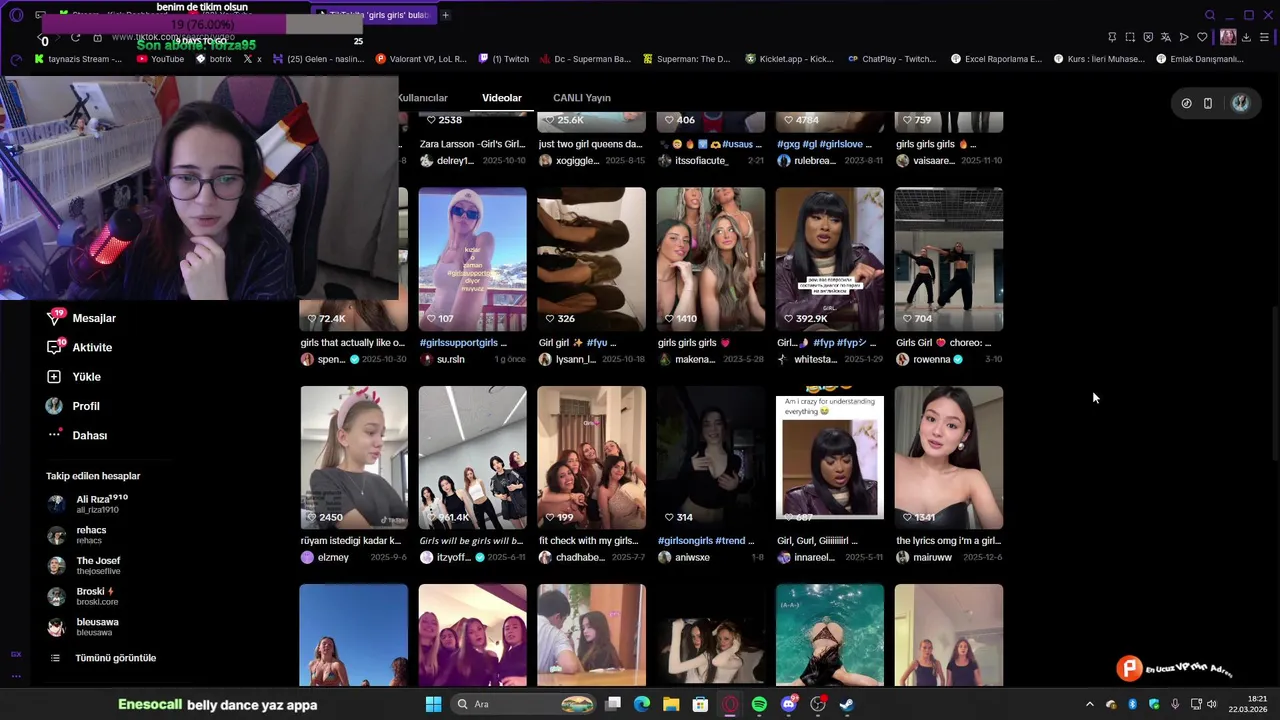The image size is (1280, 720).
Task: Open Spotify from the taskbar
Action: [x=759, y=704]
